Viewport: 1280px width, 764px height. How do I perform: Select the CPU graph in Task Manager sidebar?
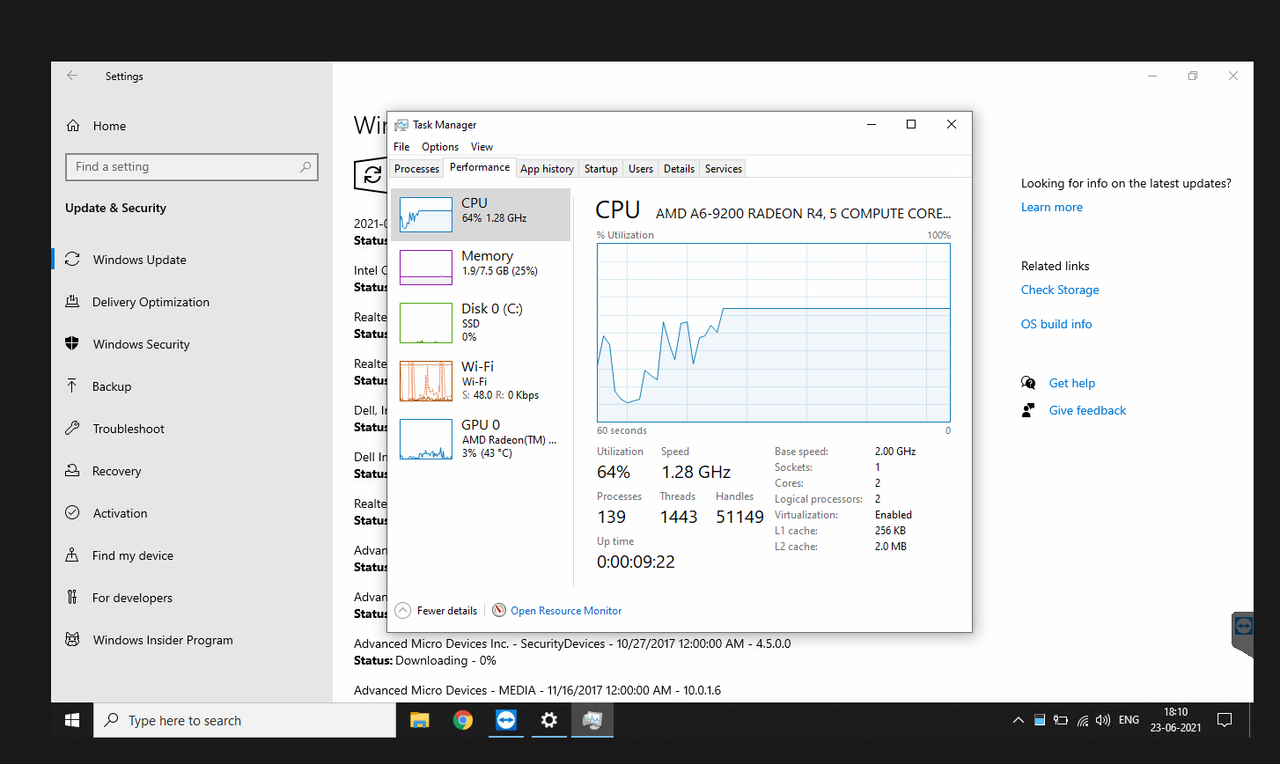point(480,213)
